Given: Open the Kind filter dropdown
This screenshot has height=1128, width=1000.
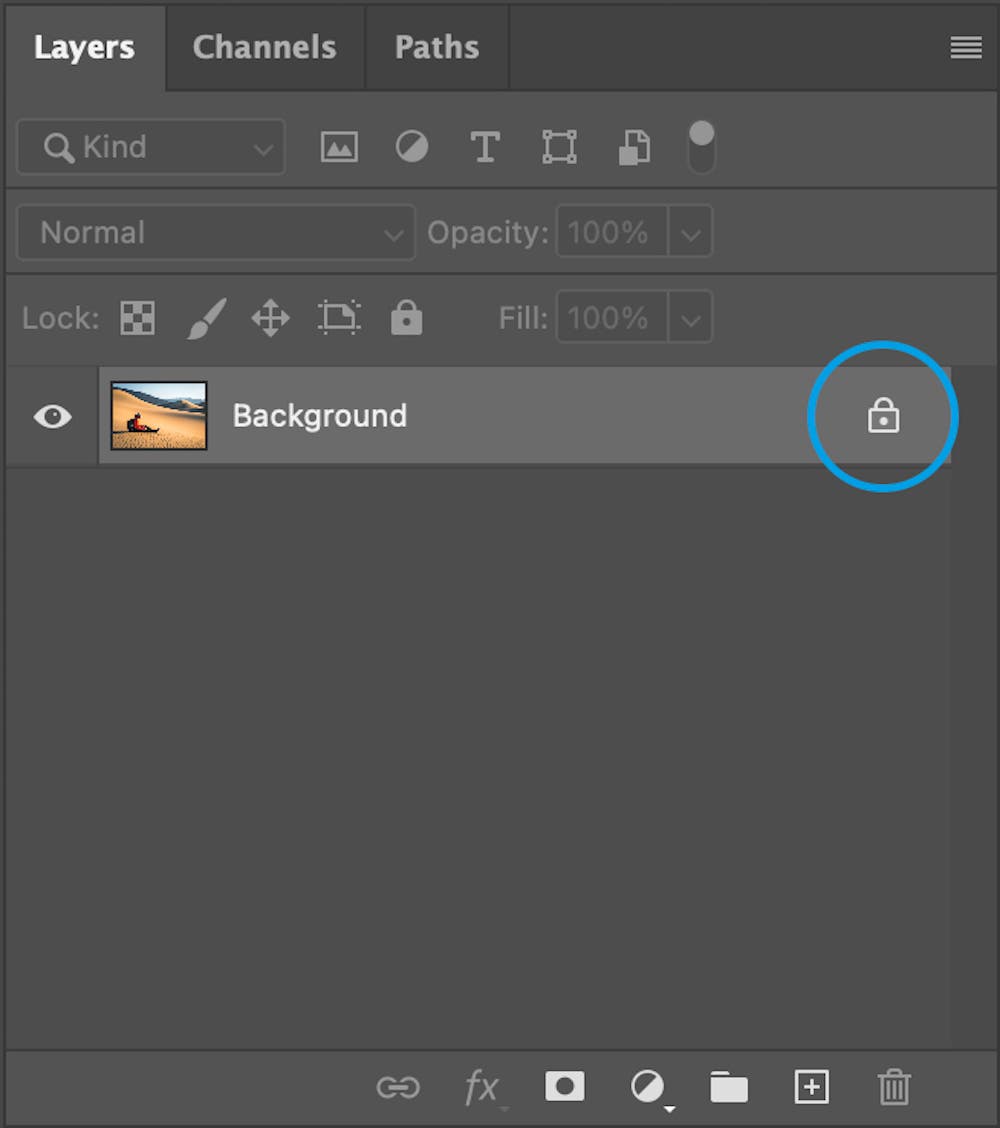Looking at the screenshot, I should click(x=150, y=146).
